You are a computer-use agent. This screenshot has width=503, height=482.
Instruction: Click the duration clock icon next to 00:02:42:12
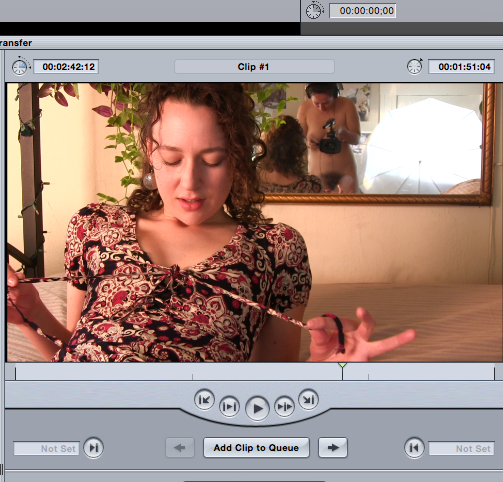point(20,66)
